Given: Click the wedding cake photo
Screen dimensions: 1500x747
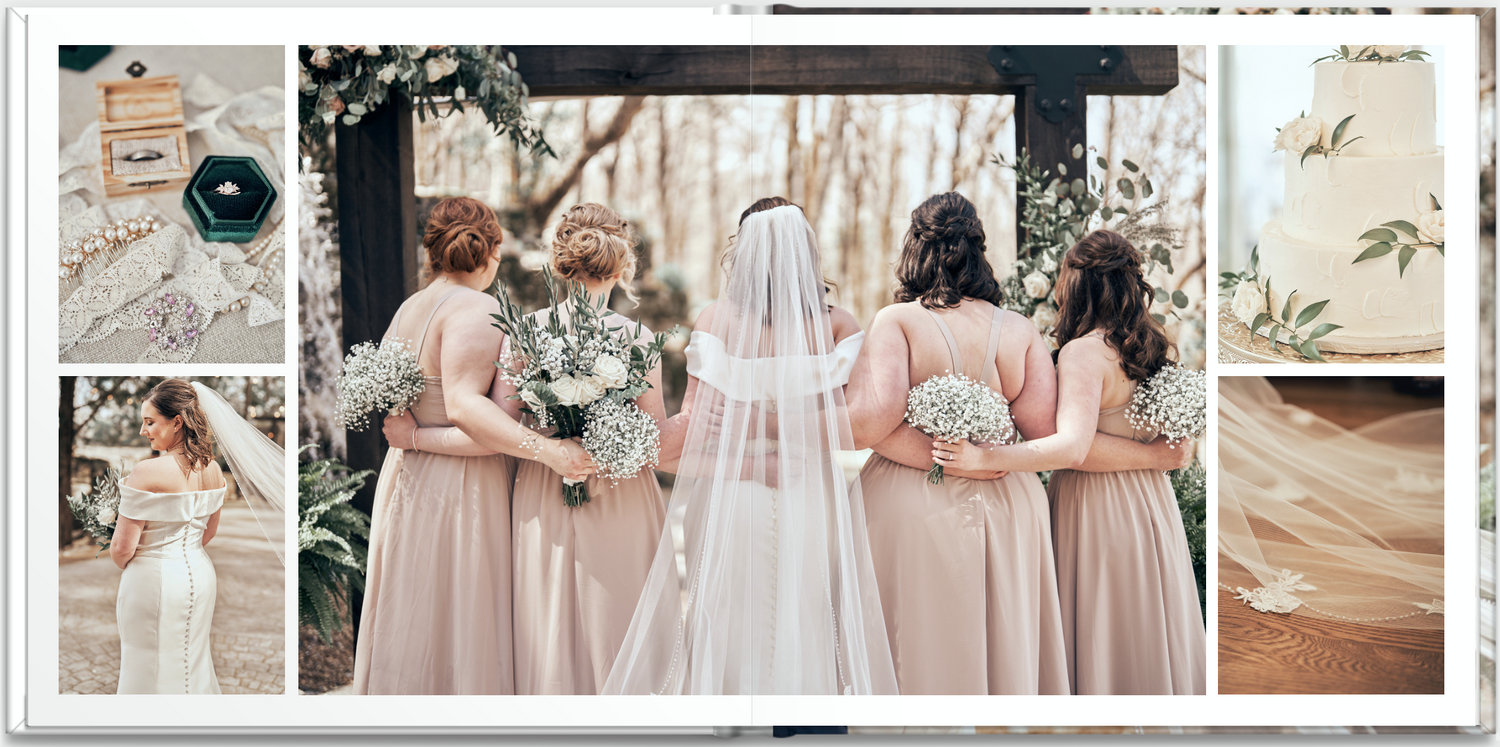Looking at the screenshot, I should (x=1330, y=203).
